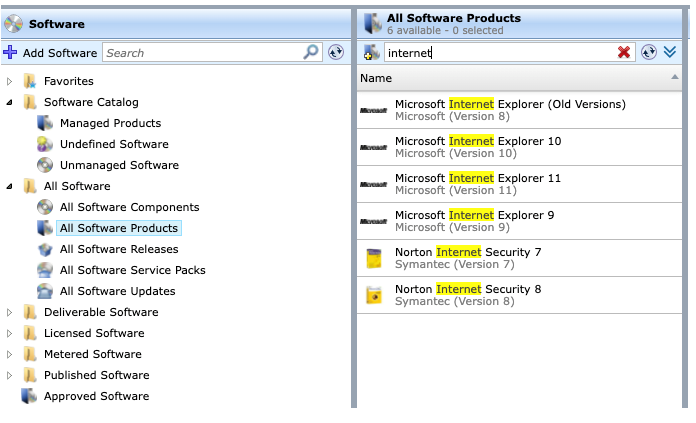Click the All Software Components disc icon

[x=45, y=207]
